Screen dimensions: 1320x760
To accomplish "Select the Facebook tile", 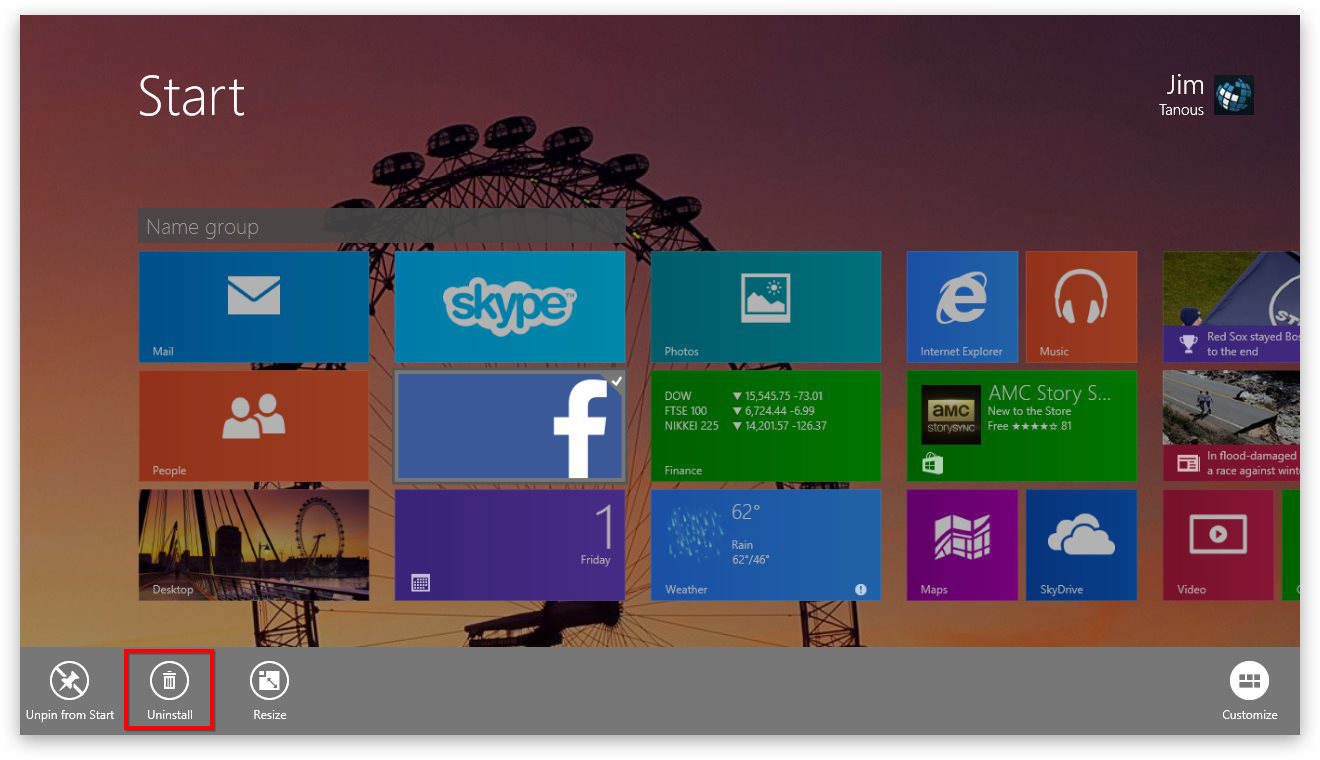I will (510, 426).
